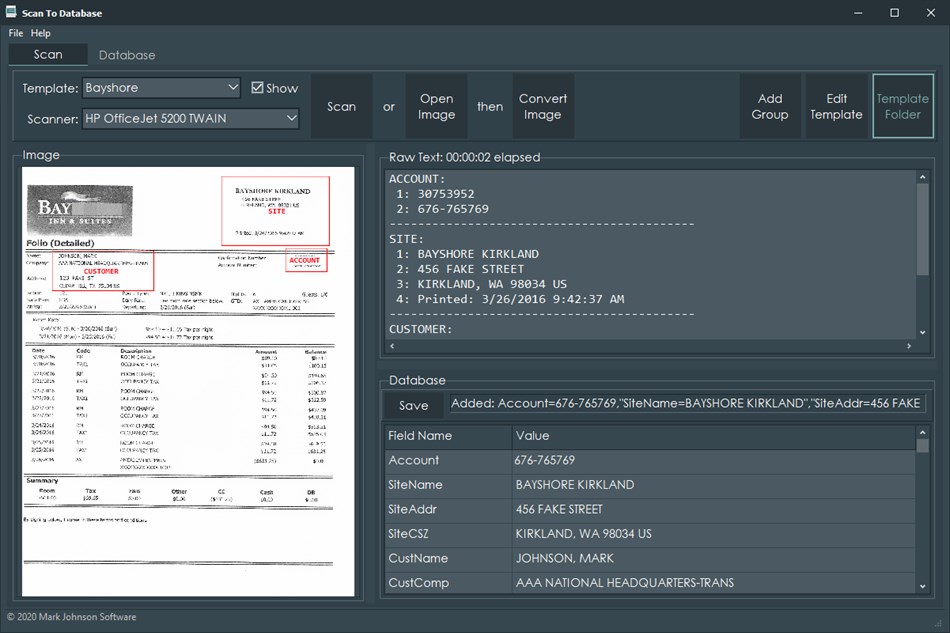Click the Raw Text scroll right arrow
Screen dimensions: 950x633
tap(909, 346)
